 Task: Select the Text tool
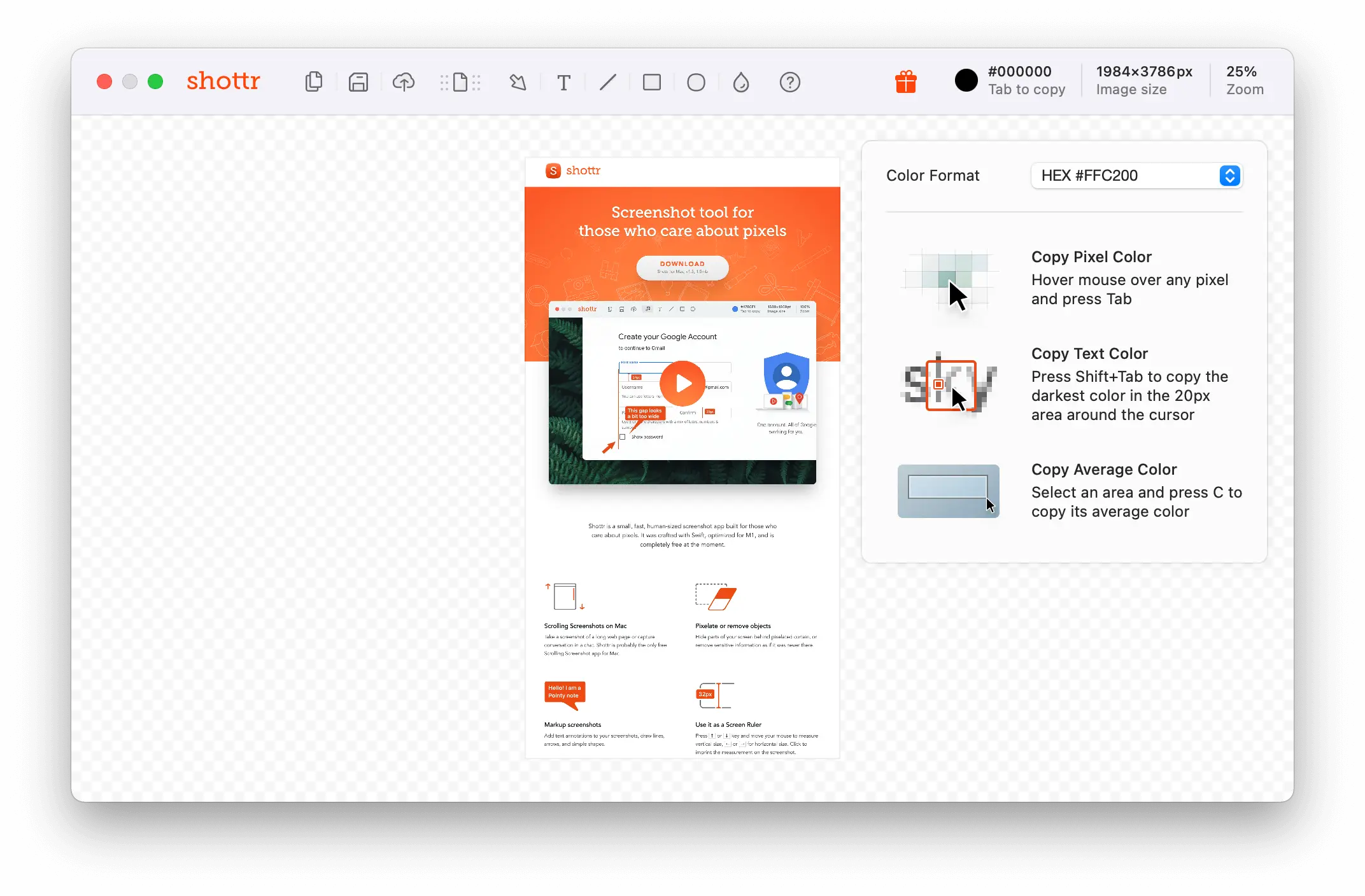pos(563,82)
